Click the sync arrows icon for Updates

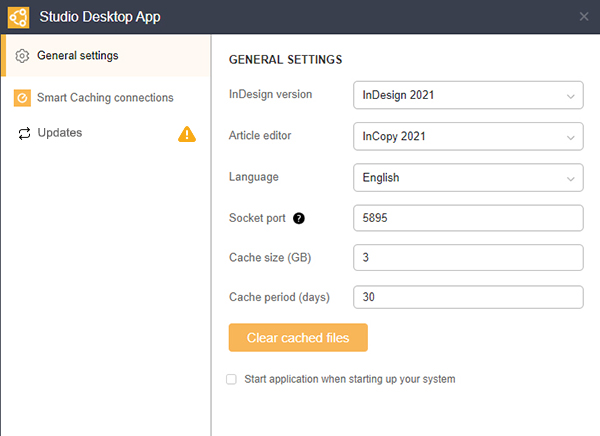(x=23, y=133)
